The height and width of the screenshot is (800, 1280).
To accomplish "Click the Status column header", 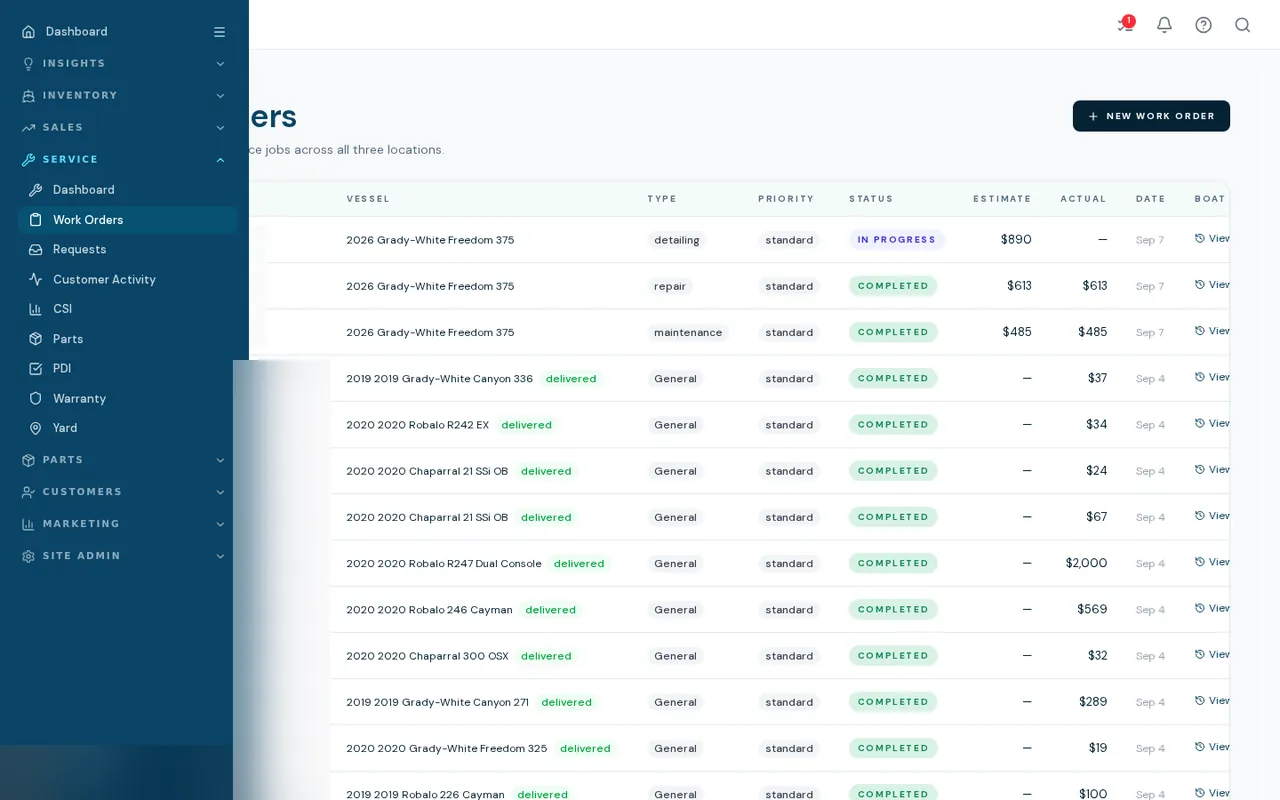I will click(871, 199).
